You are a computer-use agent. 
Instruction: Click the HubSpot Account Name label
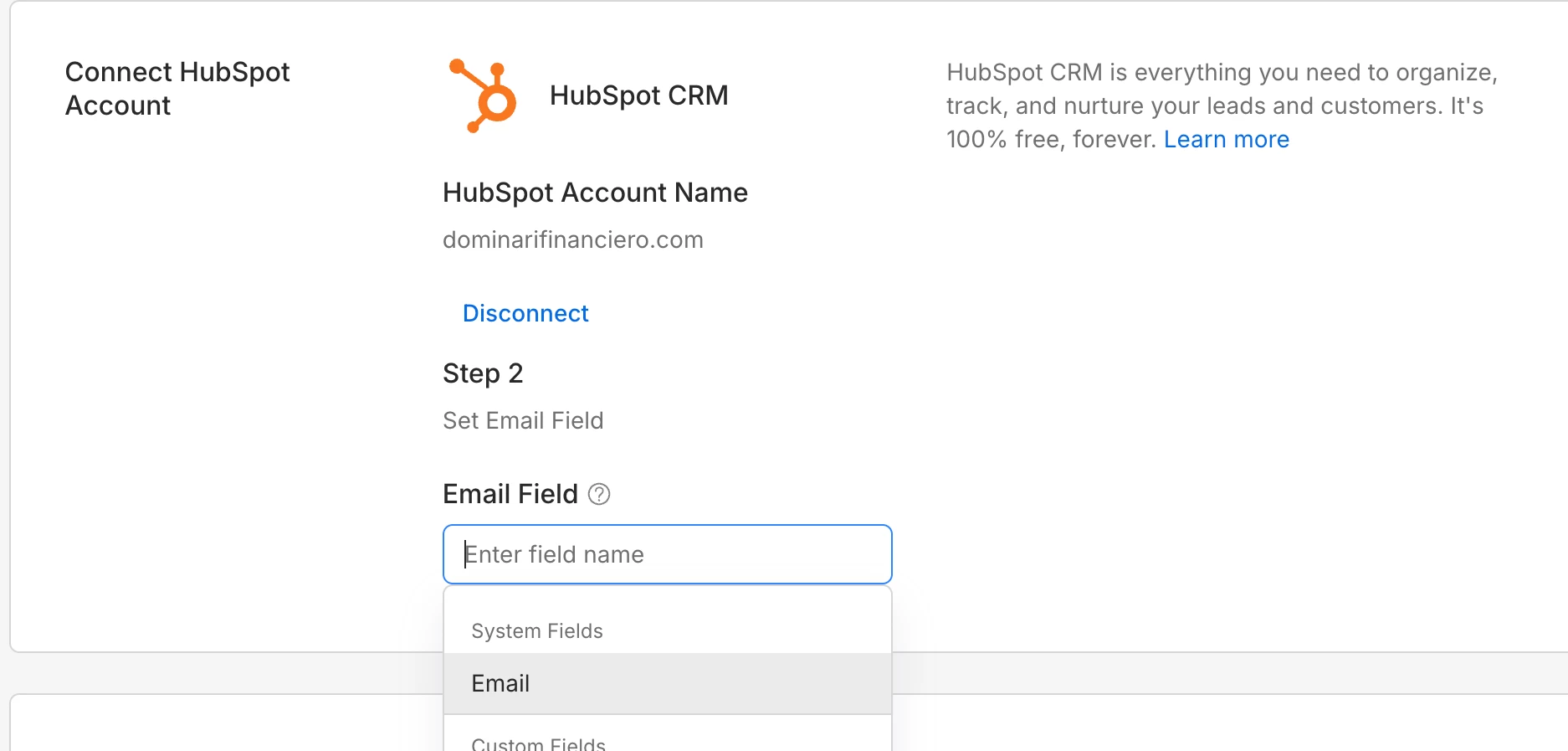pyautogui.click(x=595, y=193)
